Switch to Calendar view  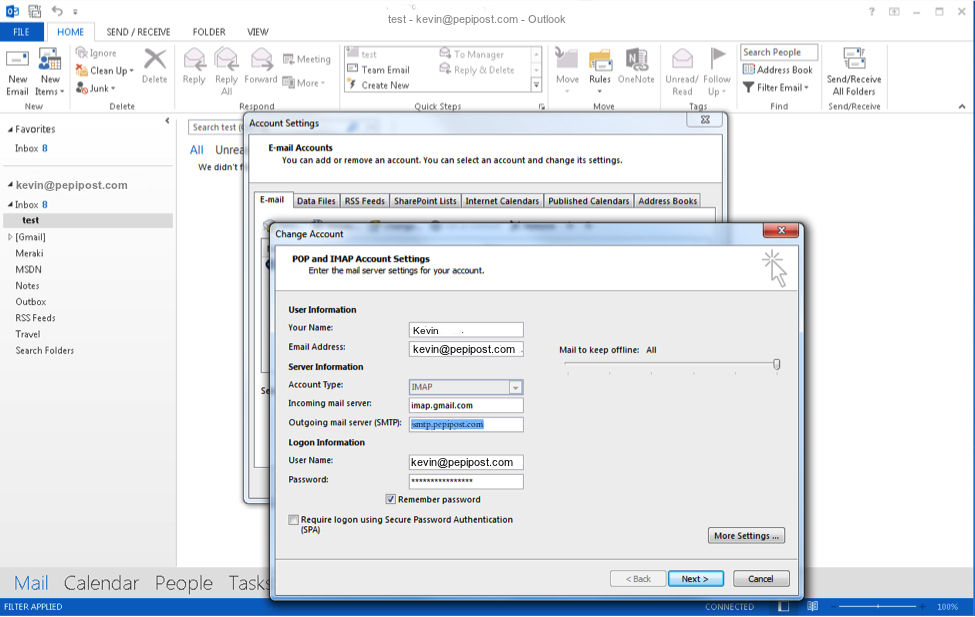(x=101, y=583)
